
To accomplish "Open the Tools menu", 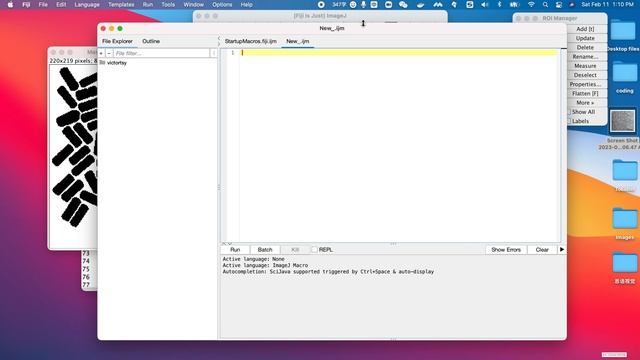I will click(168, 5).
